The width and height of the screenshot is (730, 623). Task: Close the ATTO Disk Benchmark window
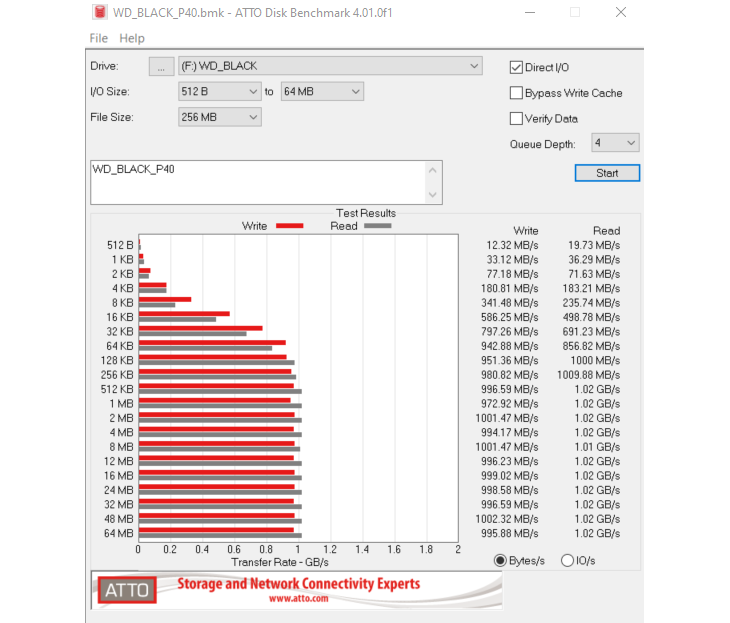[x=621, y=13]
